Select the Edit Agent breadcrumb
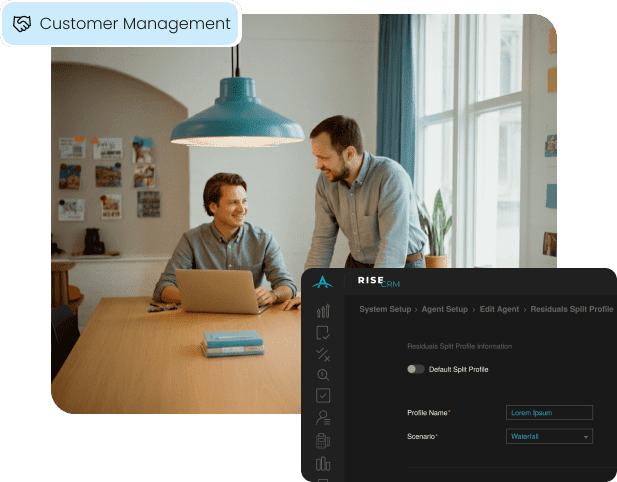This screenshot has height=482, width=617. click(495, 309)
